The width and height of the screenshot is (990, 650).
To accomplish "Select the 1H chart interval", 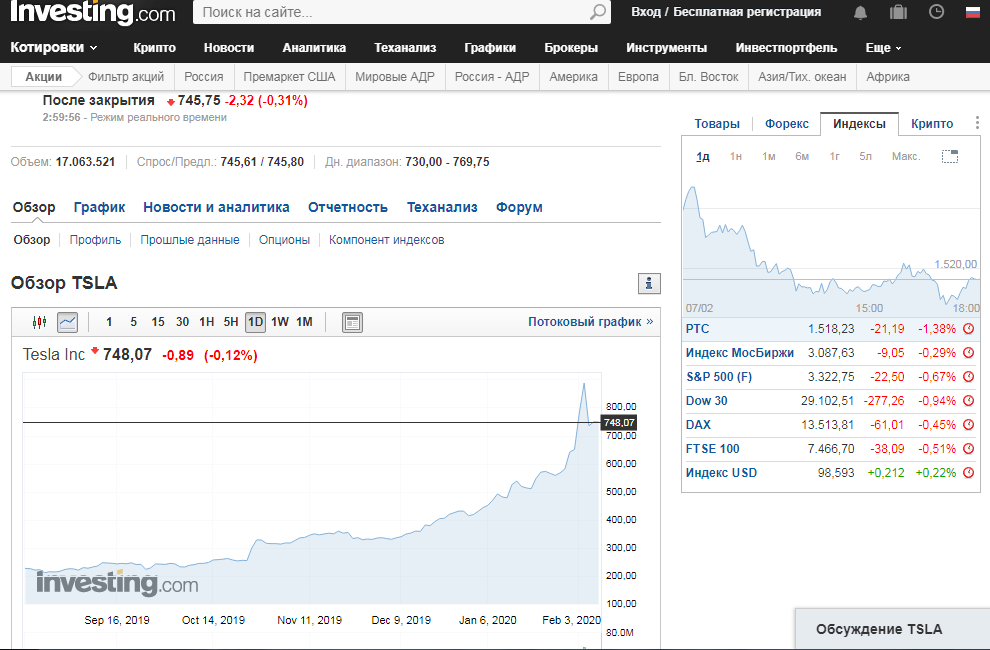I will pos(206,322).
